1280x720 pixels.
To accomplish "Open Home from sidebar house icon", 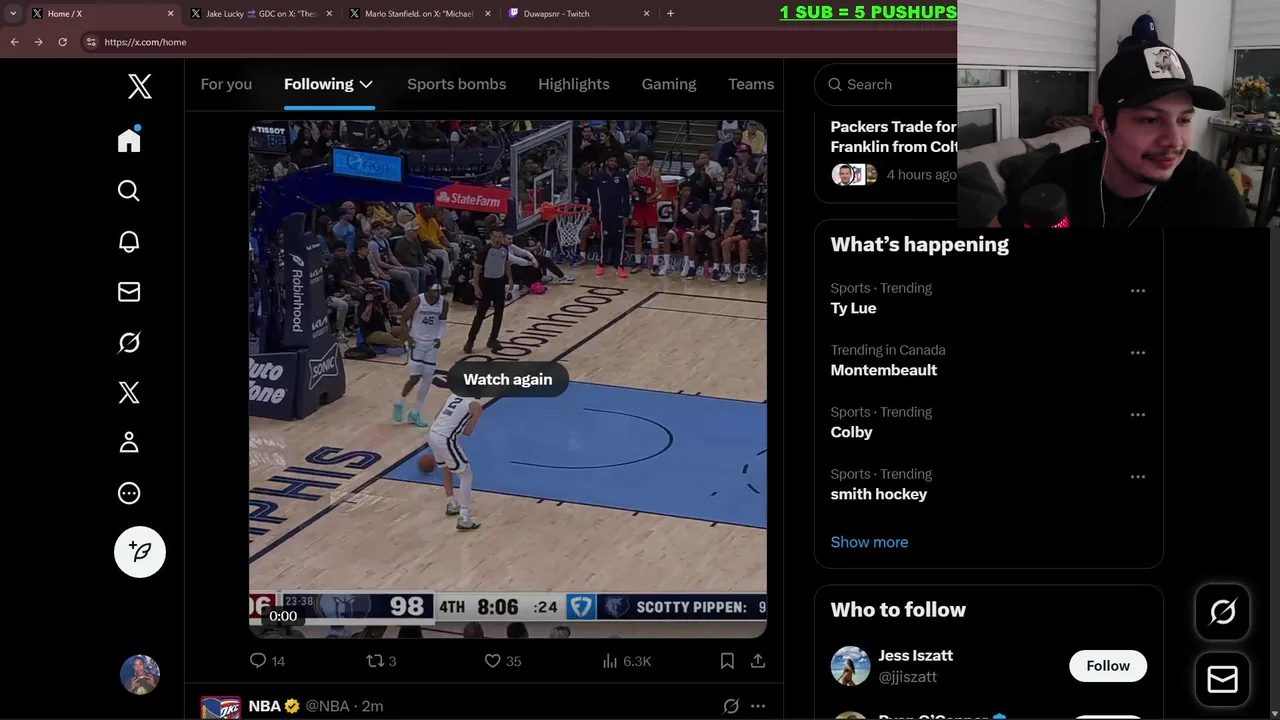I will (129, 139).
